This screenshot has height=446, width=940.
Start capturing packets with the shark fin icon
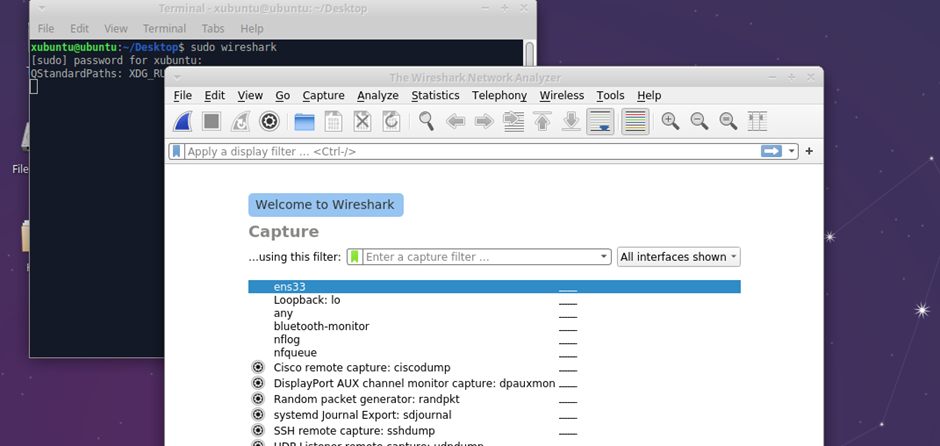[182, 122]
